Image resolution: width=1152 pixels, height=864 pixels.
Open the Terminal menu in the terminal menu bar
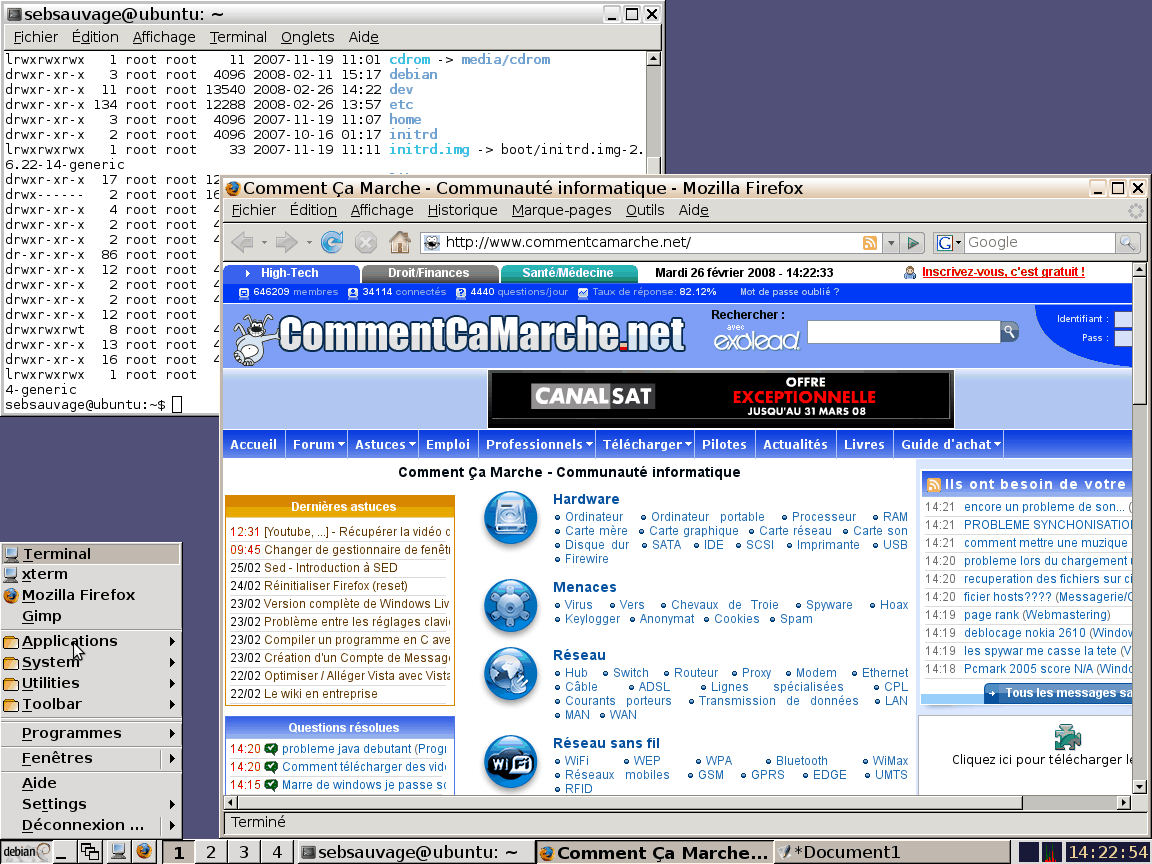(x=237, y=37)
